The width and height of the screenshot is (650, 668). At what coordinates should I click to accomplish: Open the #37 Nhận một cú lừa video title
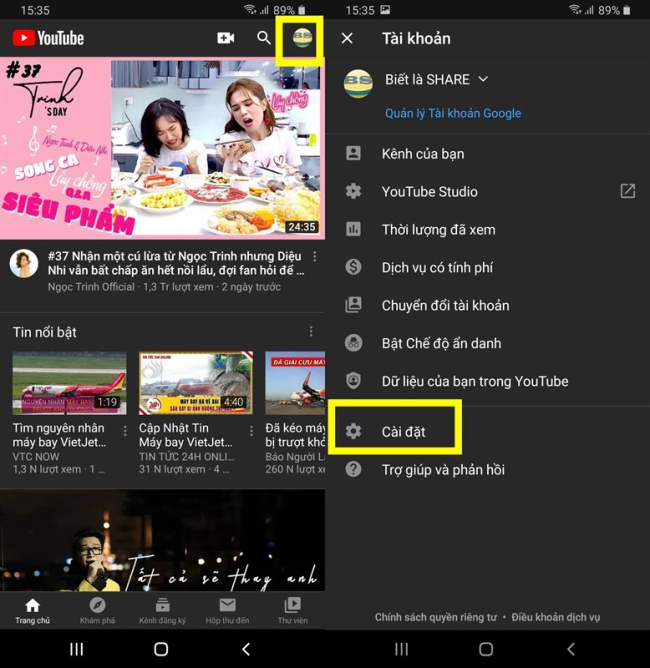[175, 263]
